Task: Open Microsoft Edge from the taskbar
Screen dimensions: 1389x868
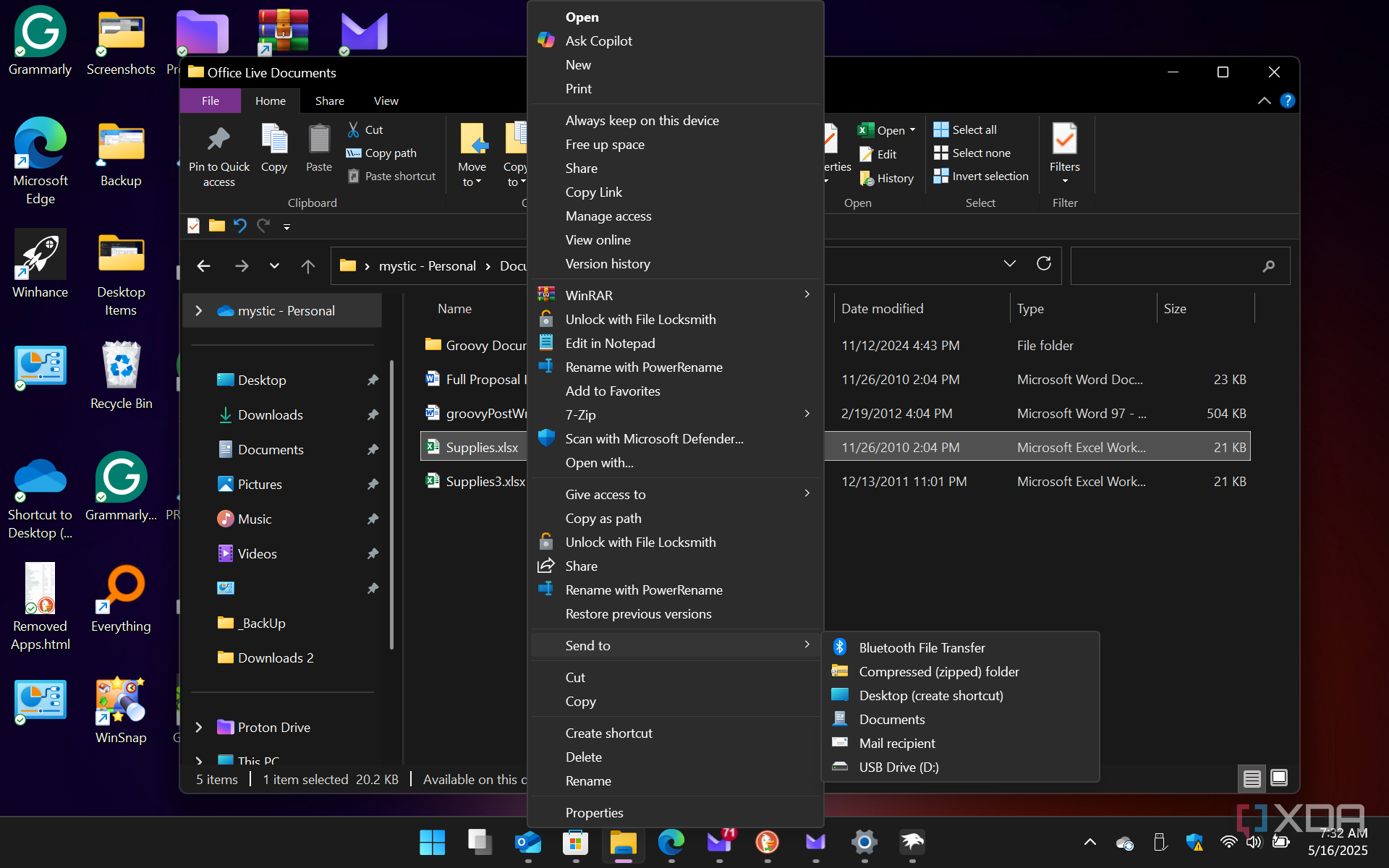Action: [x=671, y=842]
